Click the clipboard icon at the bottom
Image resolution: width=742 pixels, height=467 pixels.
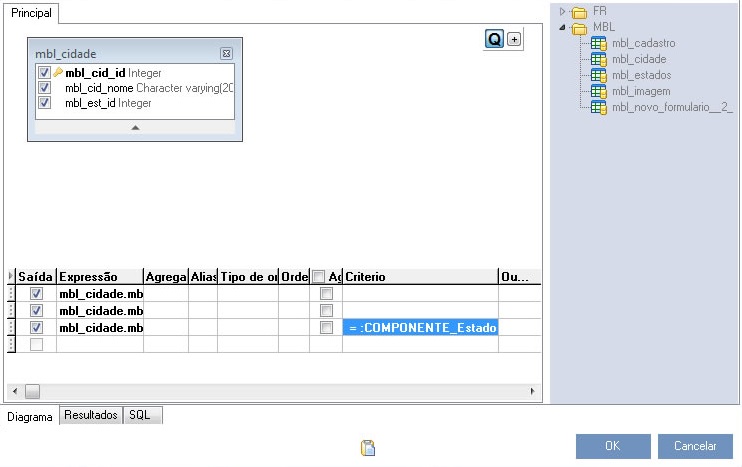click(x=369, y=449)
